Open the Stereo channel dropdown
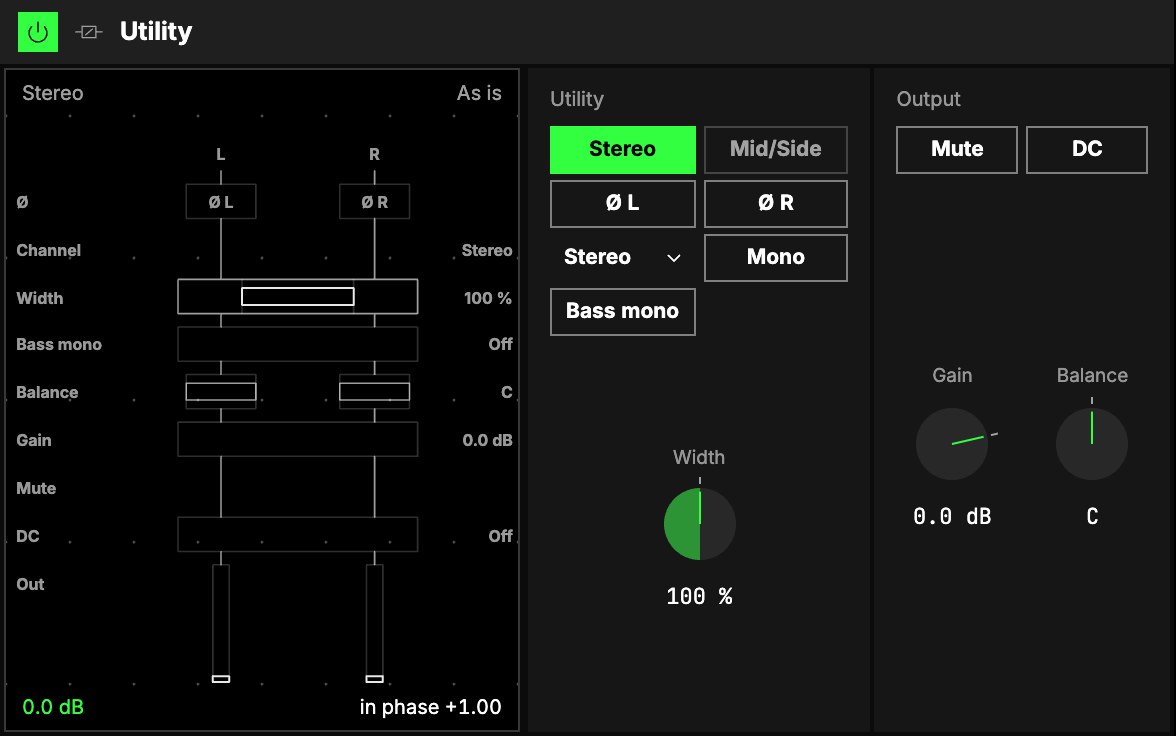The height and width of the screenshot is (736, 1176). (x=622, y=257)
